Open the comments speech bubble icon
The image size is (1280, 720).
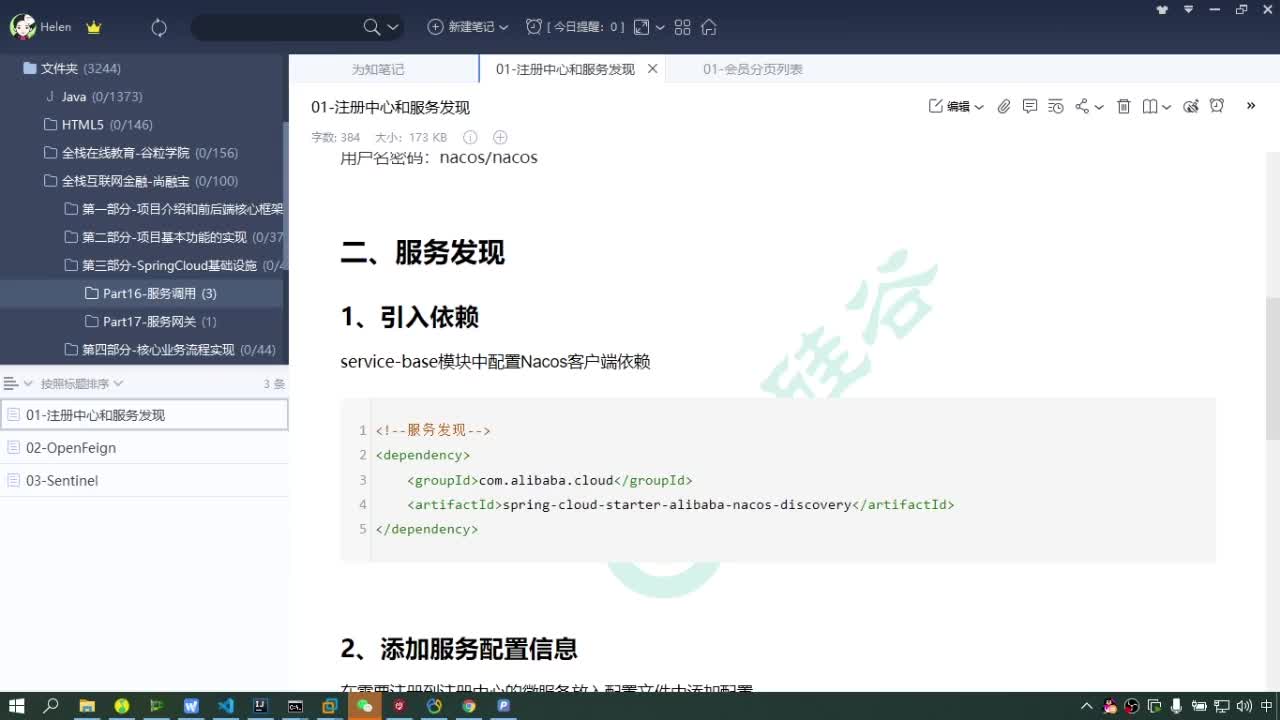tap(1030, 106)
